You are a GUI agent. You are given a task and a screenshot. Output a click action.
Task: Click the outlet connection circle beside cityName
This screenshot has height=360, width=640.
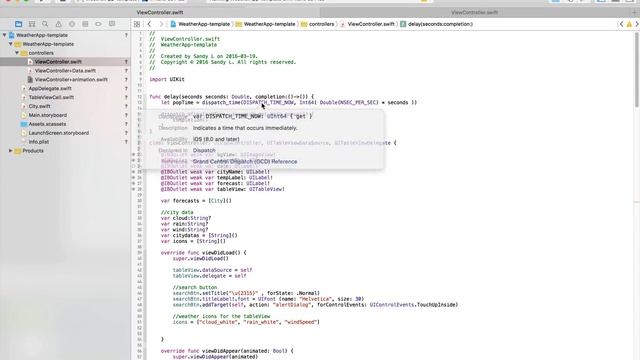tap(133, 172)
